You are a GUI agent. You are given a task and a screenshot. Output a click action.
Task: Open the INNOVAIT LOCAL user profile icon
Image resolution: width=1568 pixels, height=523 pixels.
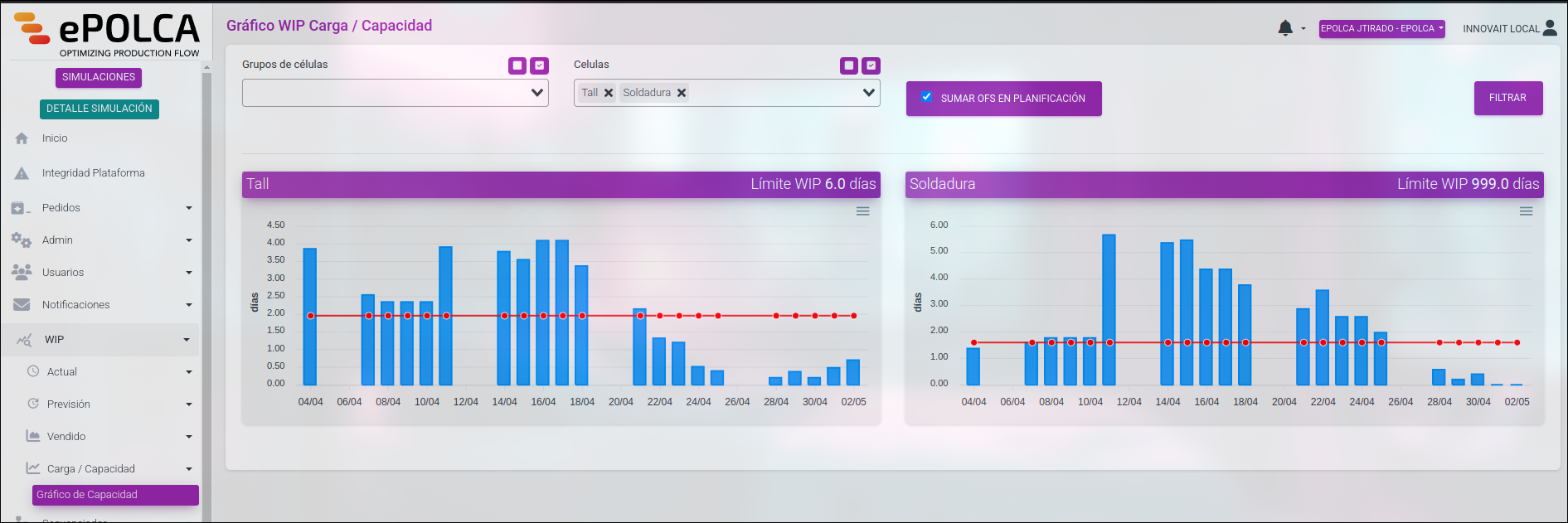click(1550, 27)
